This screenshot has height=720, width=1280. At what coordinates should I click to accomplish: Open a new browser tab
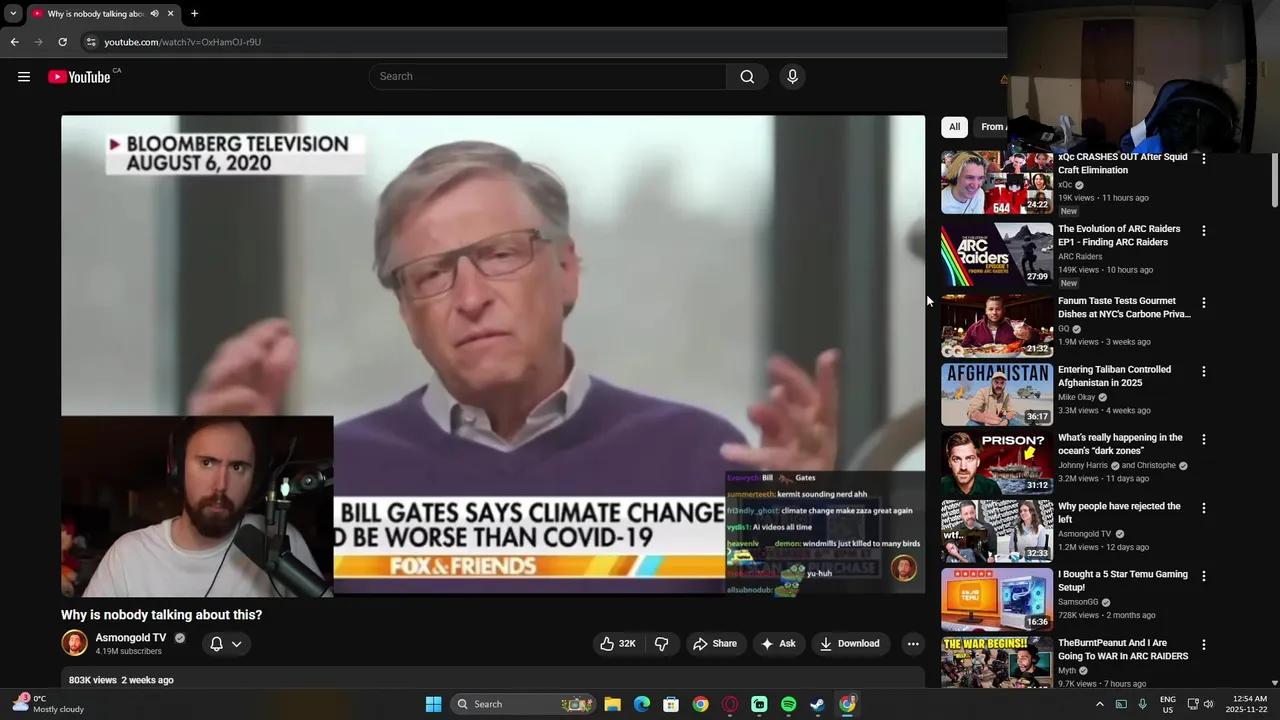(194, 14)
